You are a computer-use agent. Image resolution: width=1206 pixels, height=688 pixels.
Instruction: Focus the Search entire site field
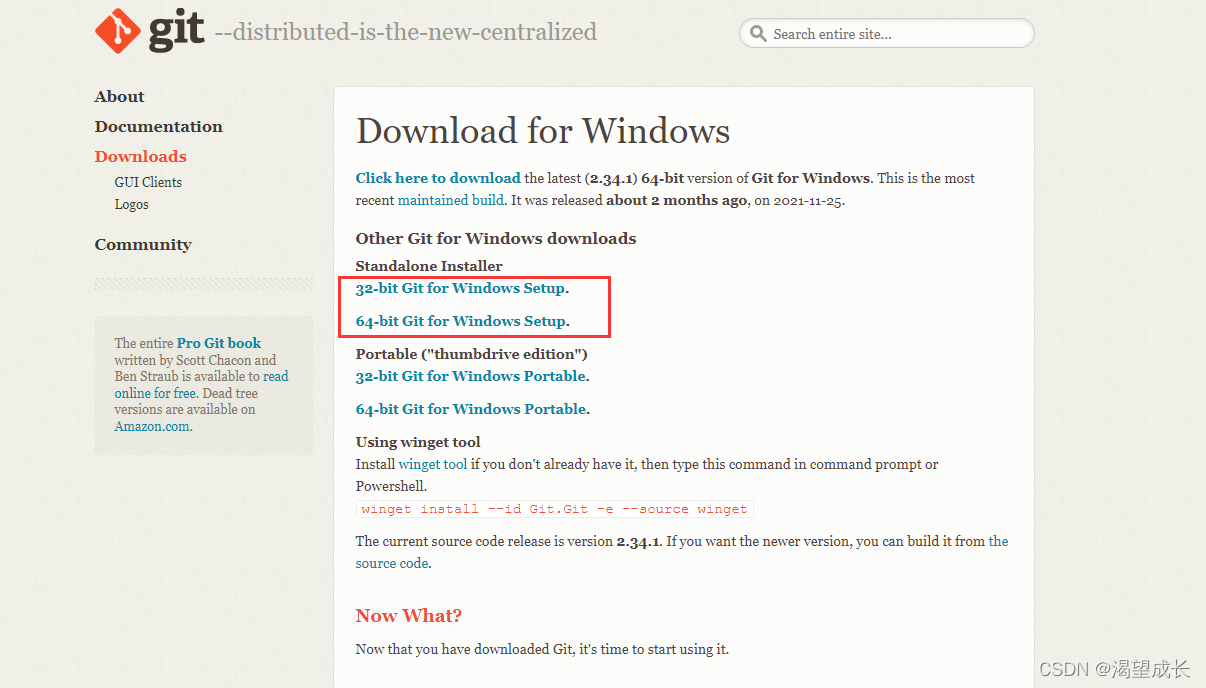pyautogui.click(x=886, y=33)
